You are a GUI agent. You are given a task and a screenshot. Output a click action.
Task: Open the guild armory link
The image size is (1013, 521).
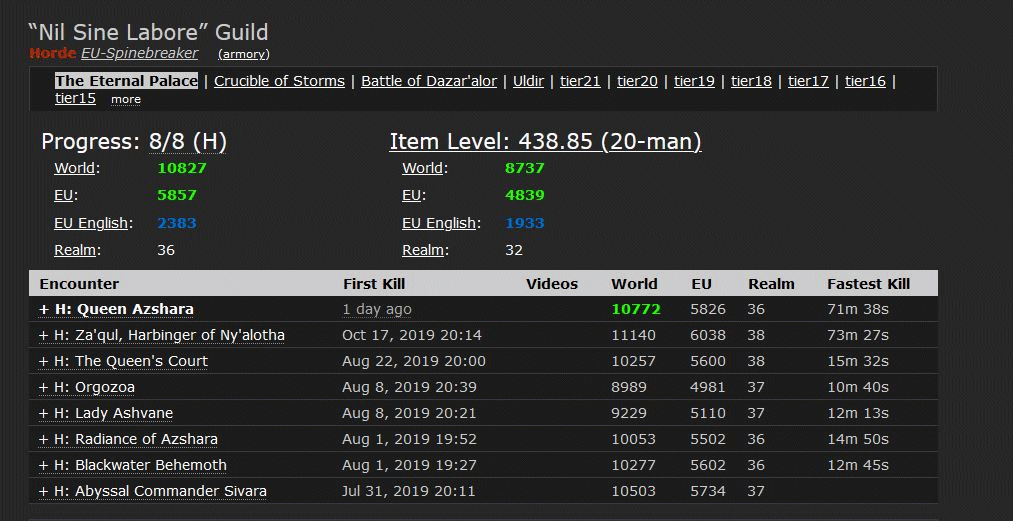244,54
